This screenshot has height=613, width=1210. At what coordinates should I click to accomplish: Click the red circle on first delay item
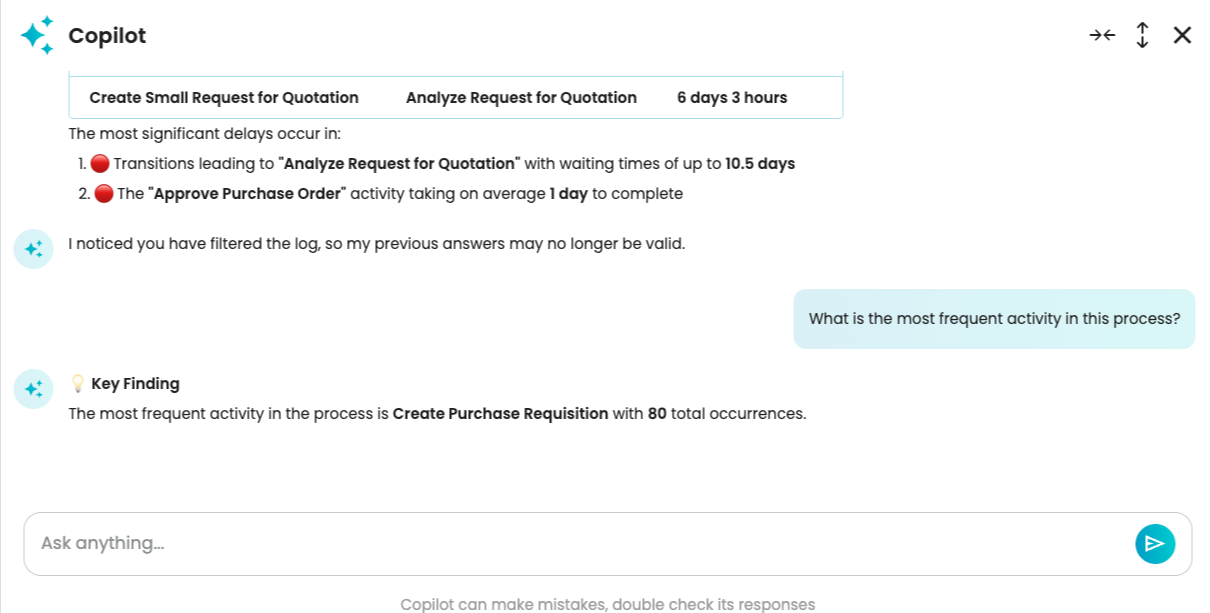[99, 164]
